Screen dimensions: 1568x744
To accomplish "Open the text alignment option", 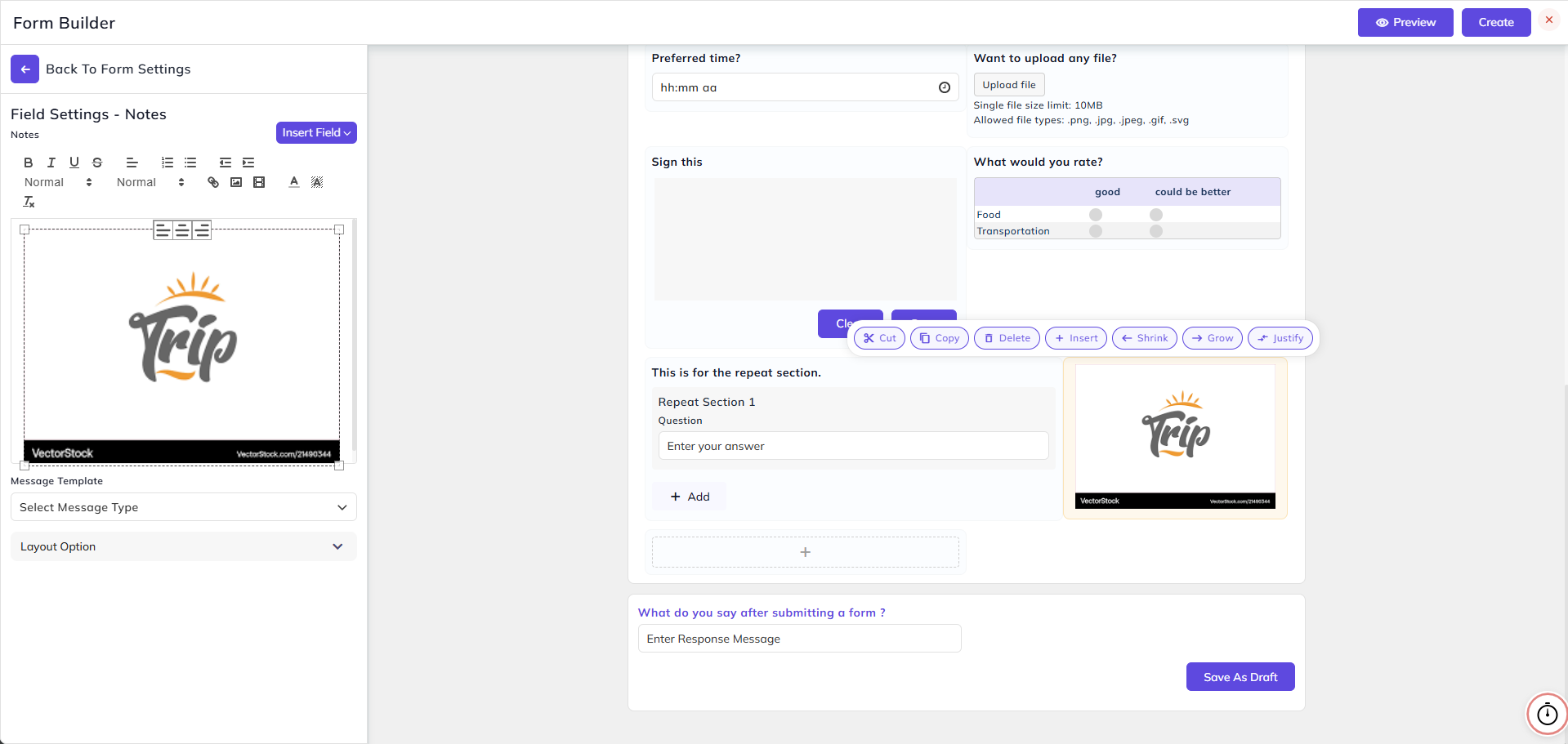I will click(x=132, y=163).
